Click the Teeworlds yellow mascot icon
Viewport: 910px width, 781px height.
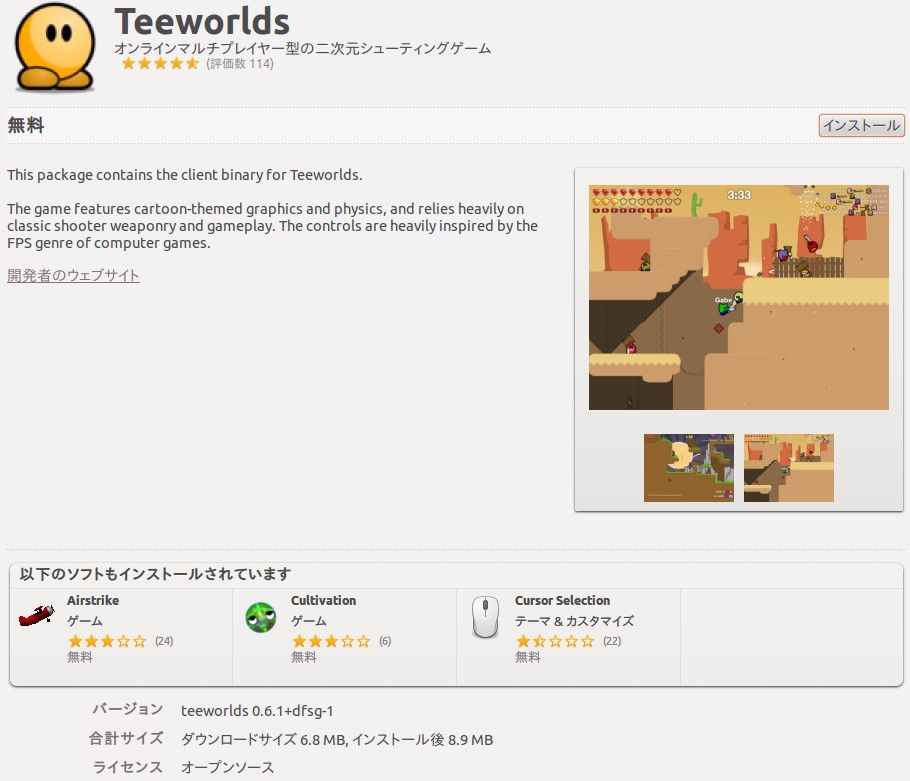pyautogui.click(x=55, y=46)
